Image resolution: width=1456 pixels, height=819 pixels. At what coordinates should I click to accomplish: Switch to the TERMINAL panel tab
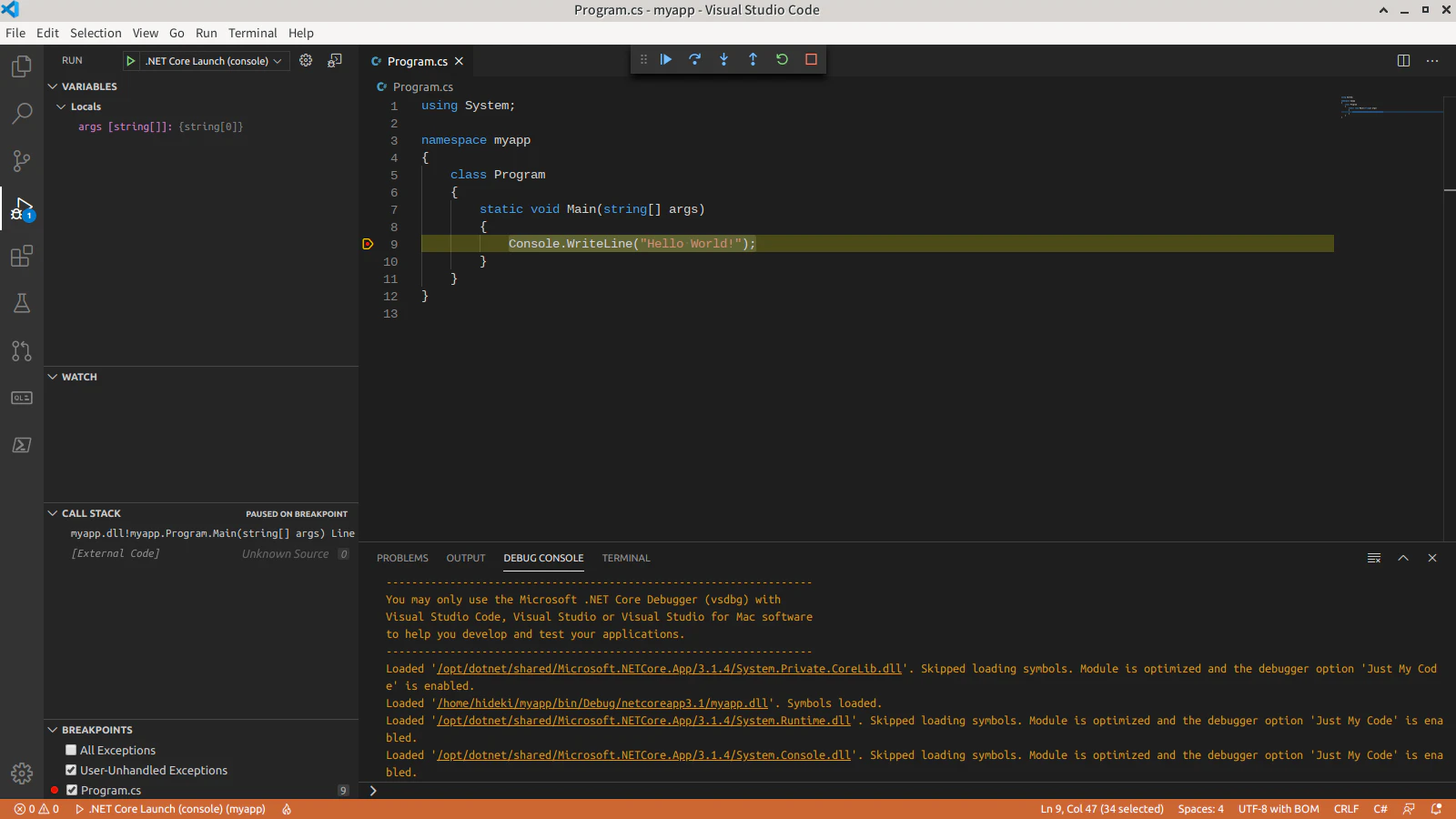tap(626, 558)
